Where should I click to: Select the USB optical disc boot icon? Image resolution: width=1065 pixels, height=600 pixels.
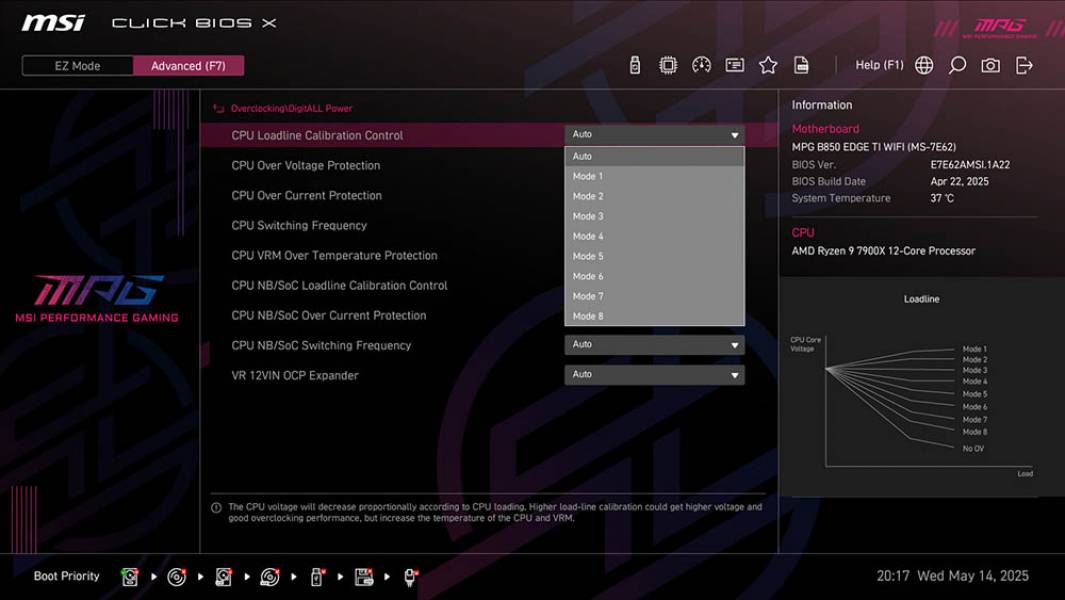(270, 577)
